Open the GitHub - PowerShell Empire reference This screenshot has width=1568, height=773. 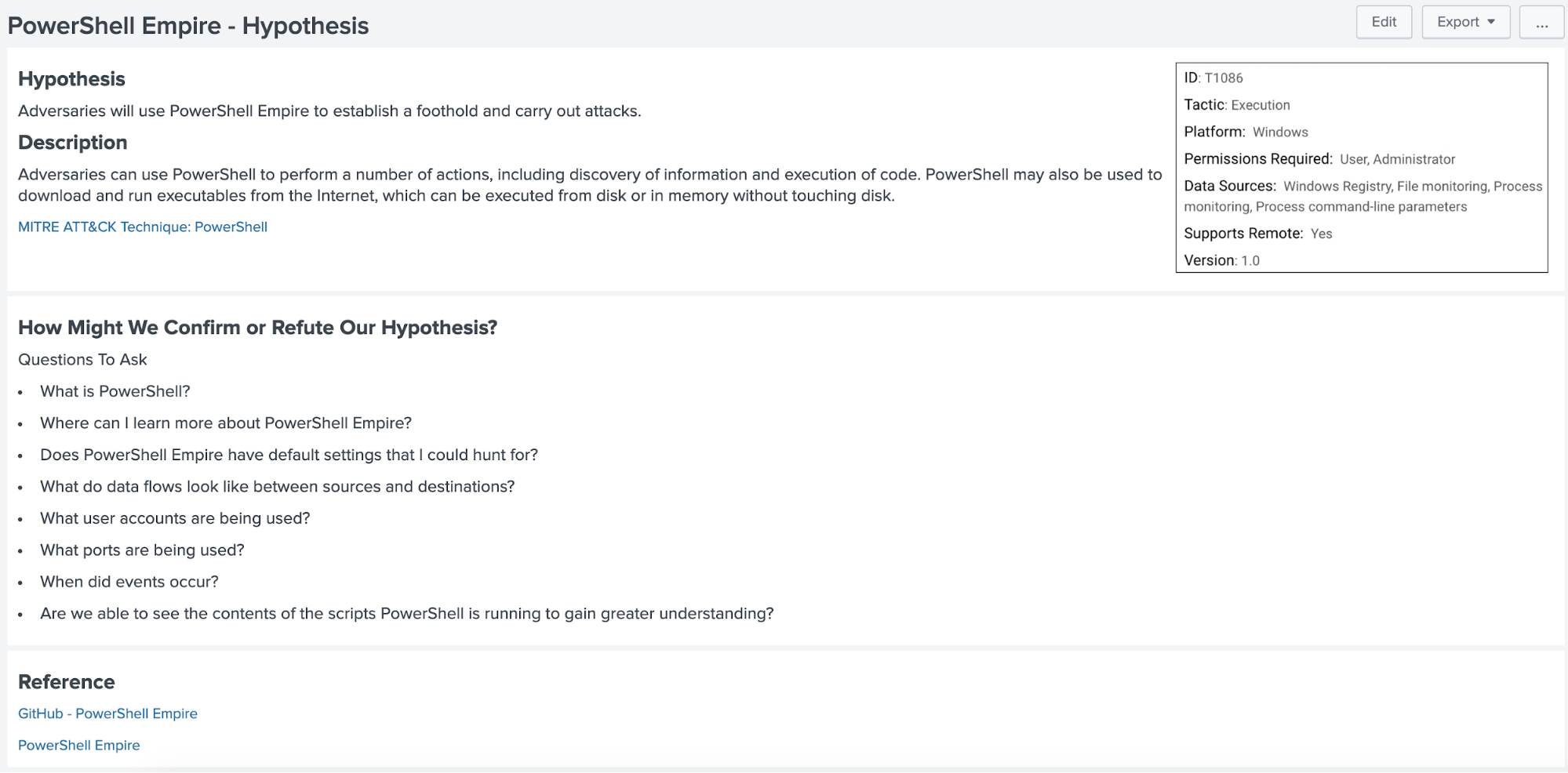point(107,713)
